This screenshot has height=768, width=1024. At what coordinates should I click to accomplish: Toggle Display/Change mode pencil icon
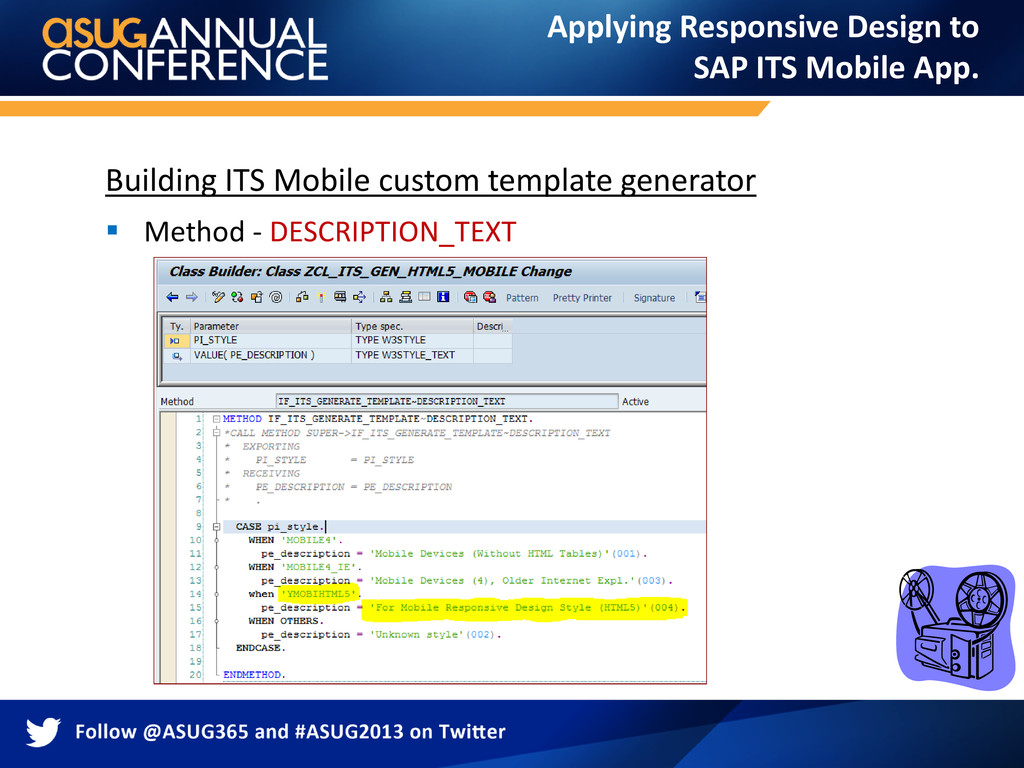pos(218,297)
